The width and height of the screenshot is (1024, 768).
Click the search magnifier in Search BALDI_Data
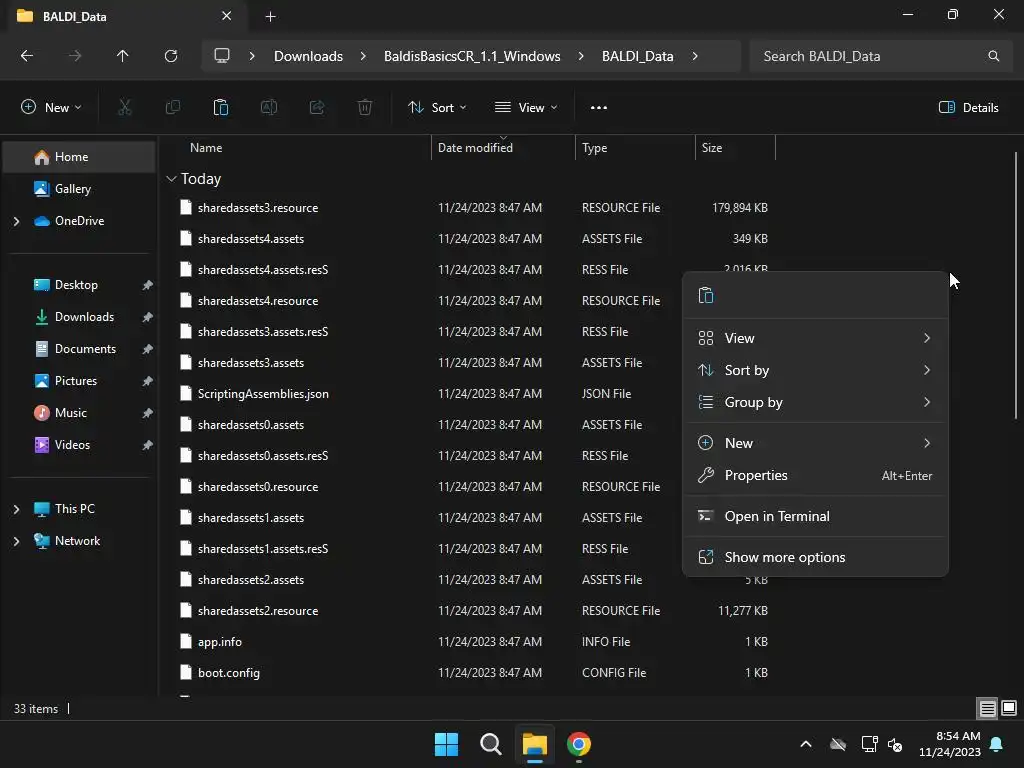point(993,56)
